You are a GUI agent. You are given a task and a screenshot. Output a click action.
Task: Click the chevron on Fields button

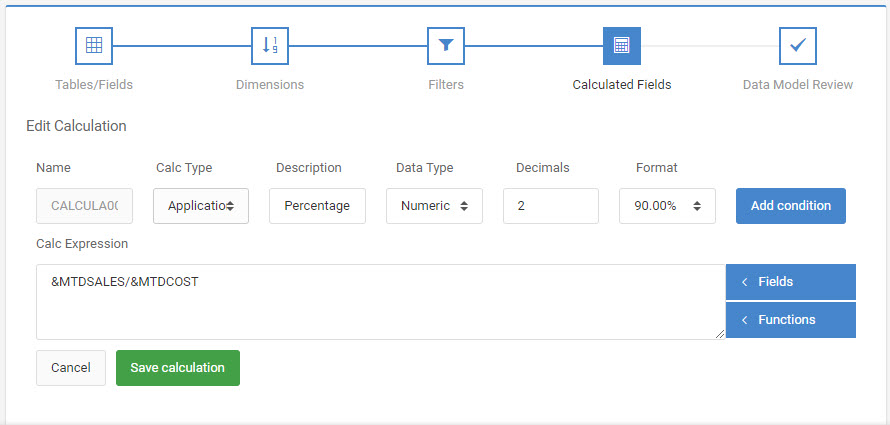coord(744,282)
